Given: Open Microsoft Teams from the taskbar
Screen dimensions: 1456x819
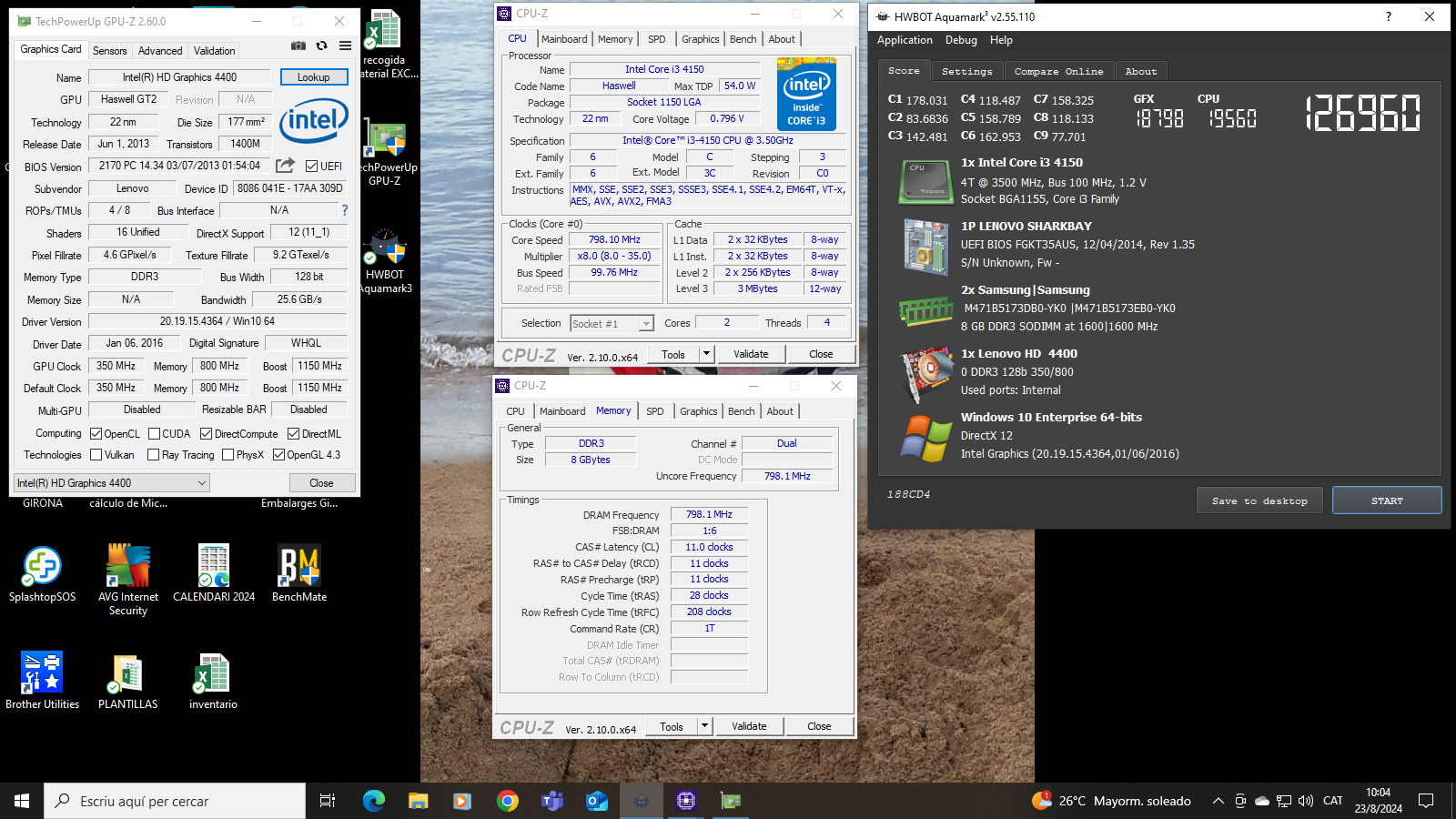Looking at the screenshot, I should coord(552,801).
